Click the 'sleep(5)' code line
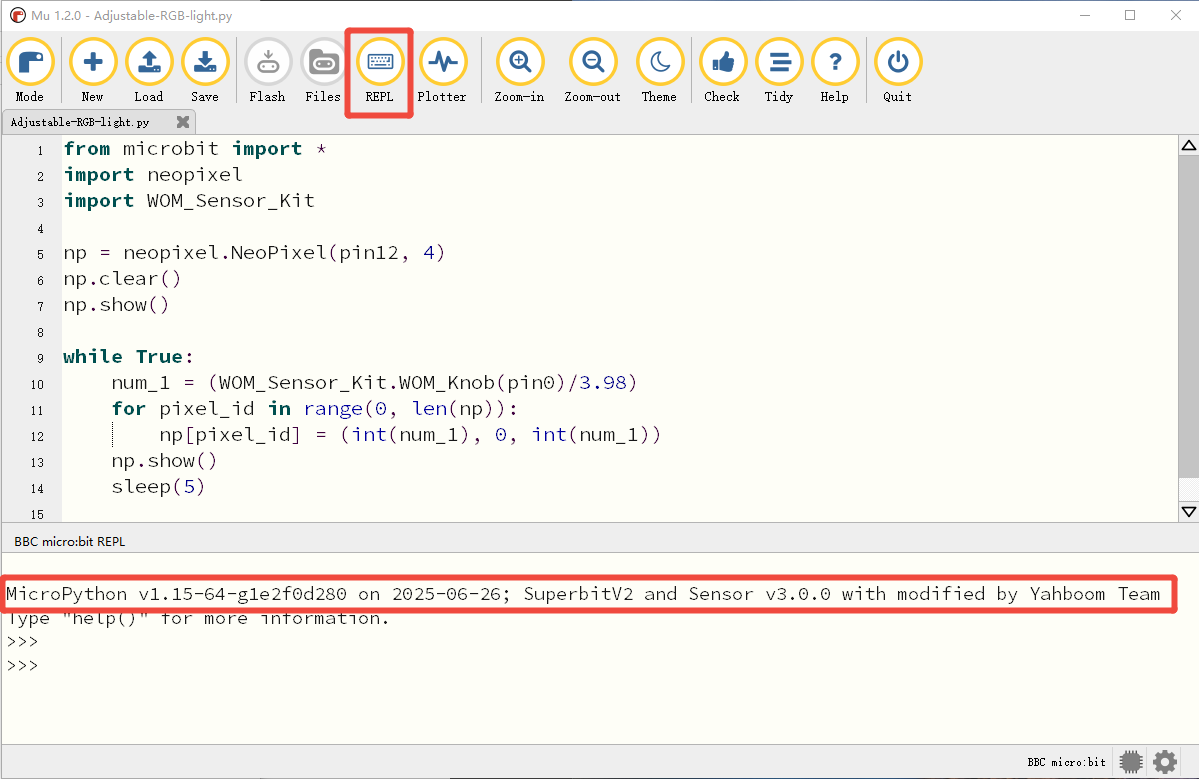 tap(158, 487)
